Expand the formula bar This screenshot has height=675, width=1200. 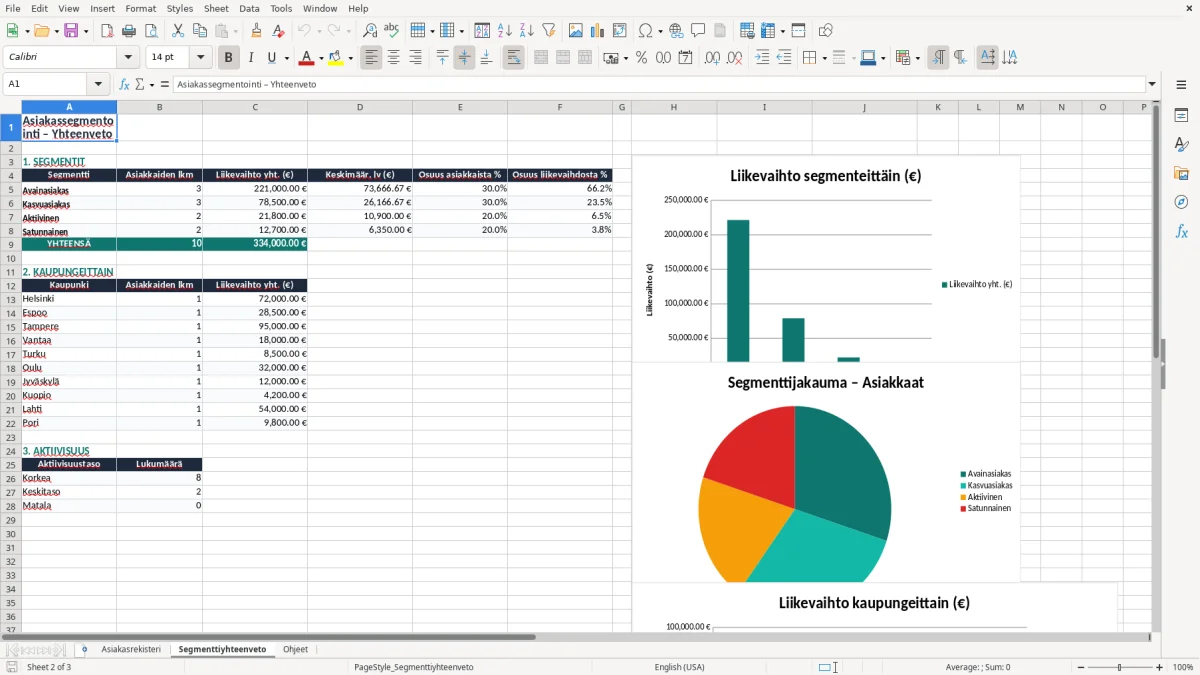(x=1152, y=84)
